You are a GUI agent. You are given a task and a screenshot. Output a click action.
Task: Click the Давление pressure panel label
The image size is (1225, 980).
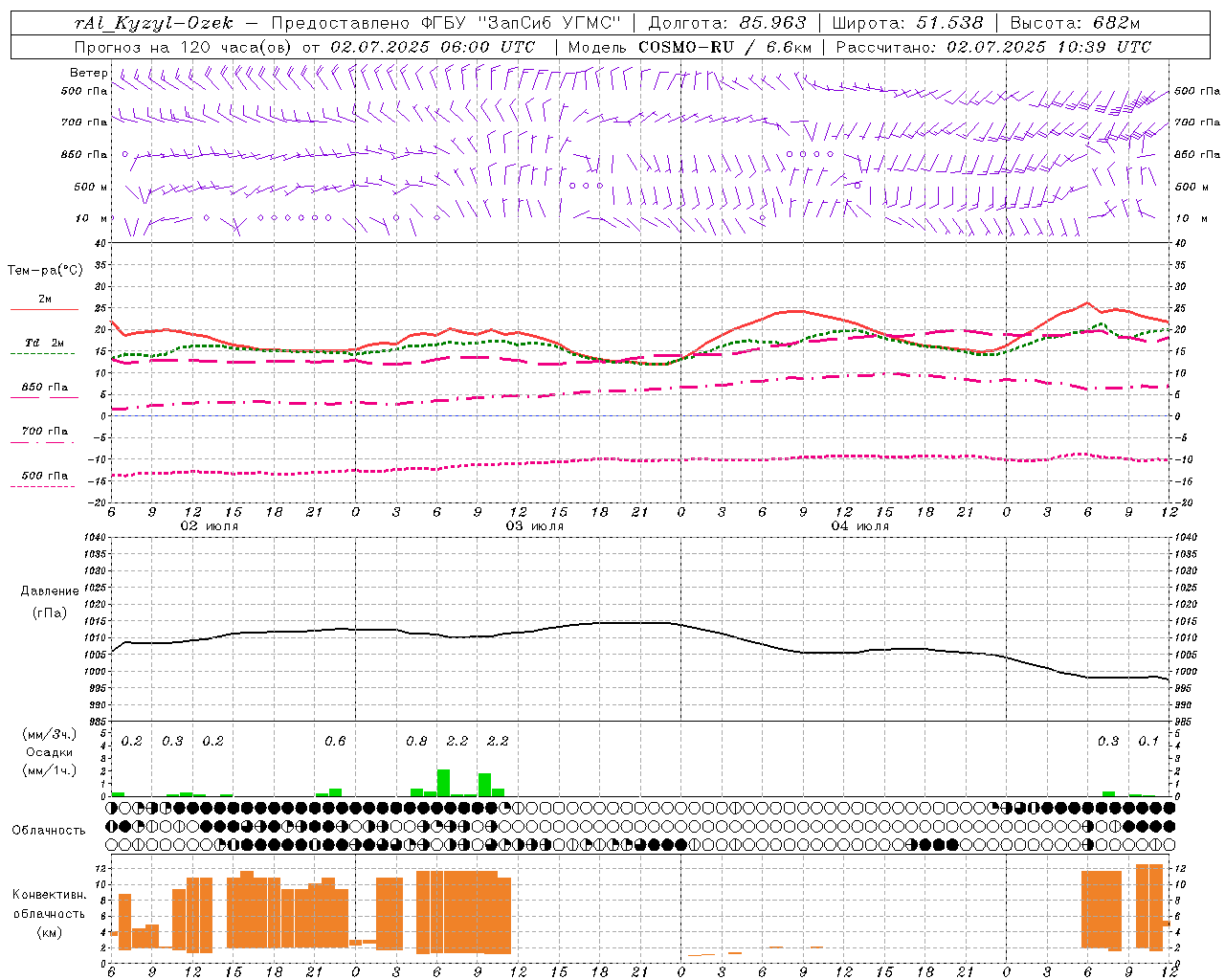(x=50, y=591)
